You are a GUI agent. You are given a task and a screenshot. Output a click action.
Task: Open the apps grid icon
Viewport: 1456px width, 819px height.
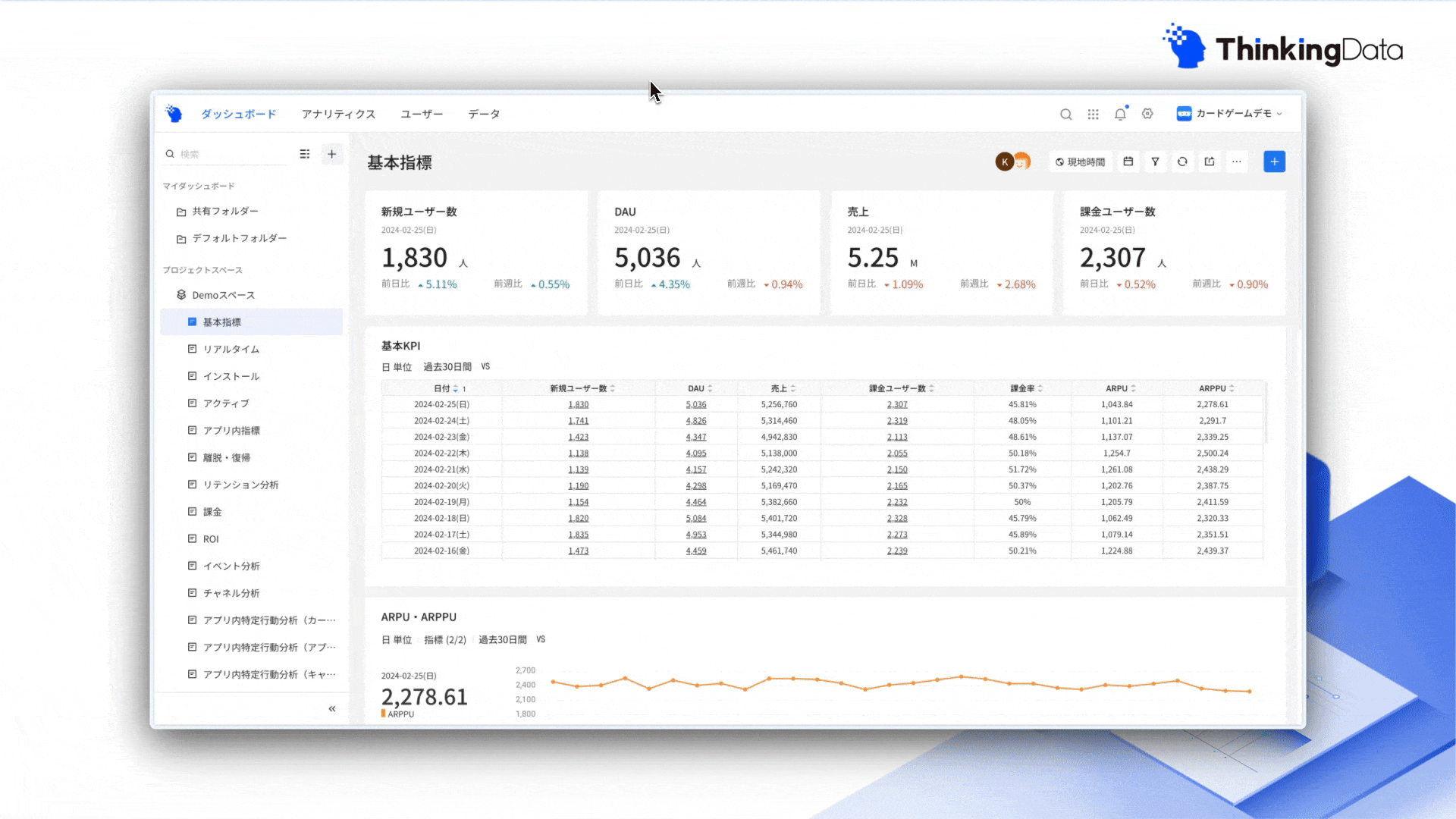tap(1093, 115)
